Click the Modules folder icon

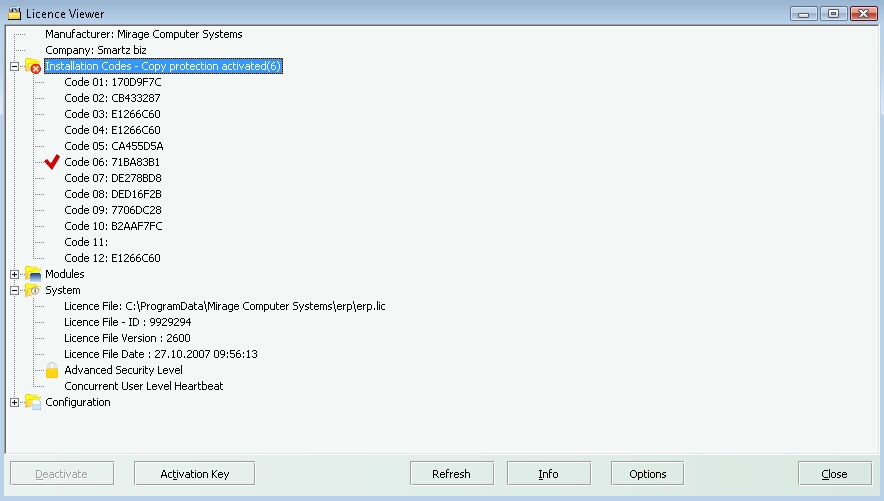(33, 274)
